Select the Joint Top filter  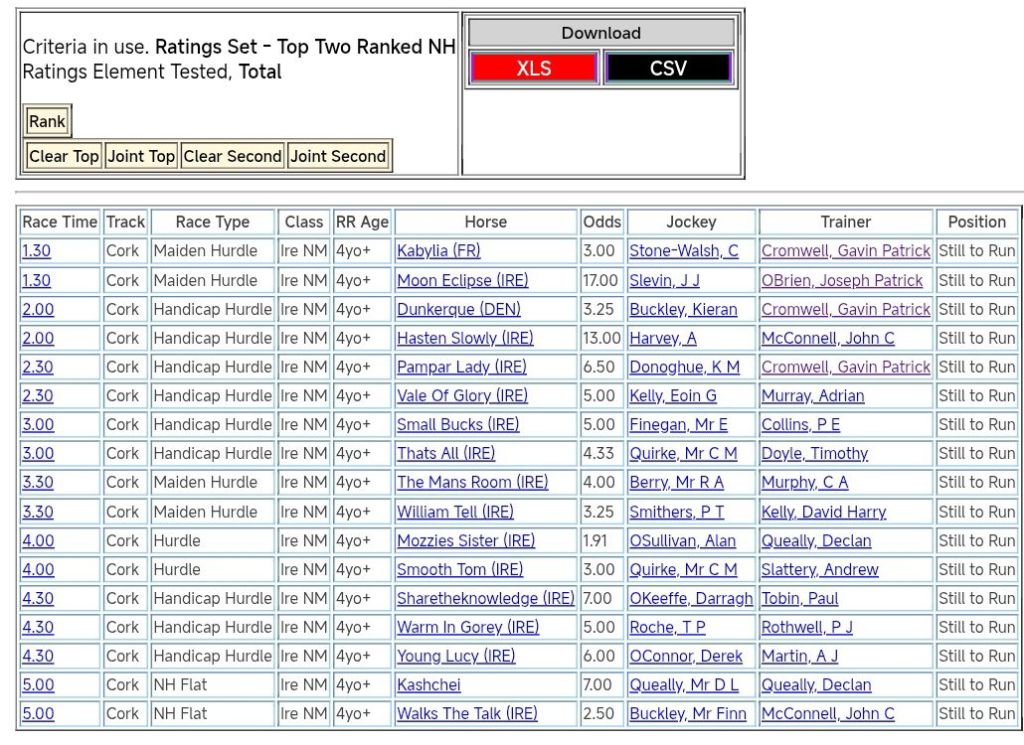(x=141, y=156)
